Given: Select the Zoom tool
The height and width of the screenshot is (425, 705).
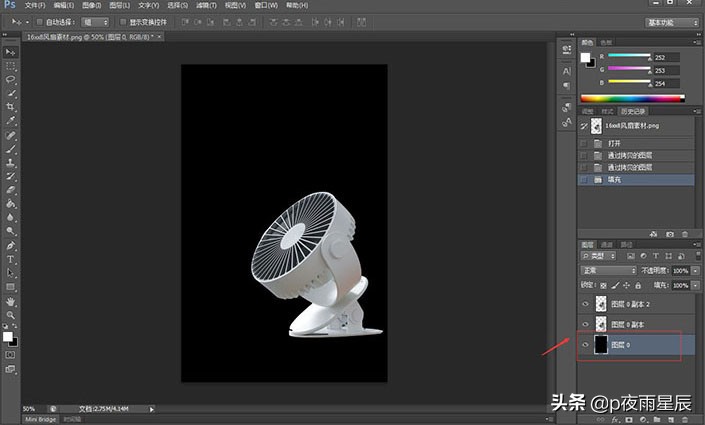Looking at the screenshot, I should (x=10, y=315).
